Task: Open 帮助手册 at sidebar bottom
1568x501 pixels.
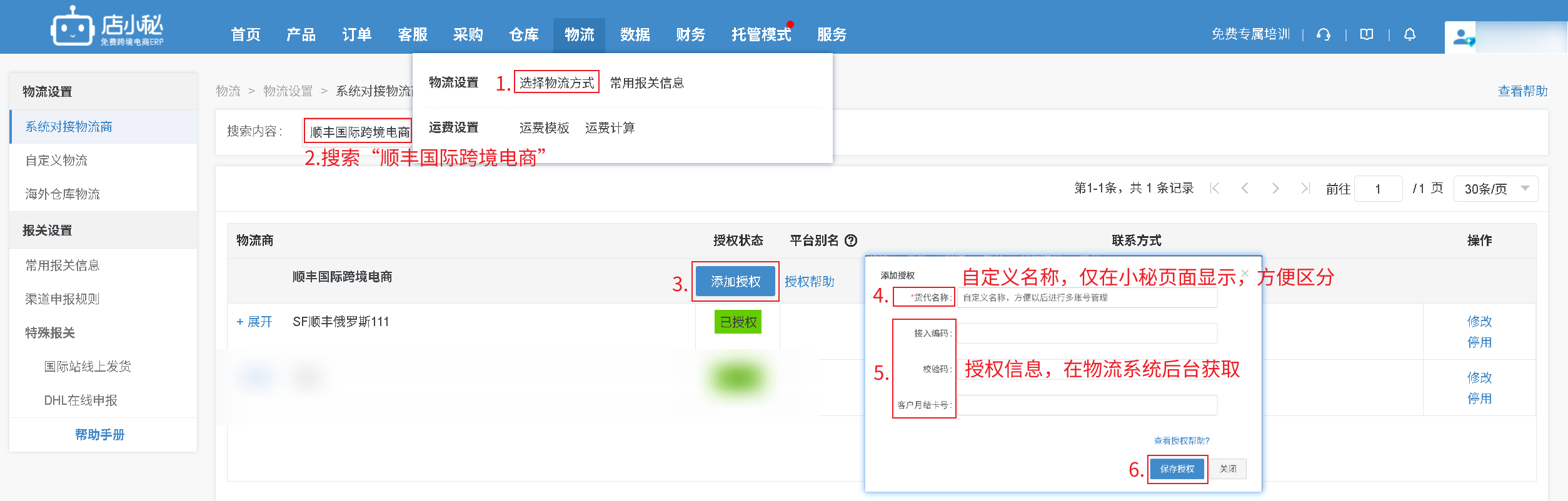Action: coord(100,435)
